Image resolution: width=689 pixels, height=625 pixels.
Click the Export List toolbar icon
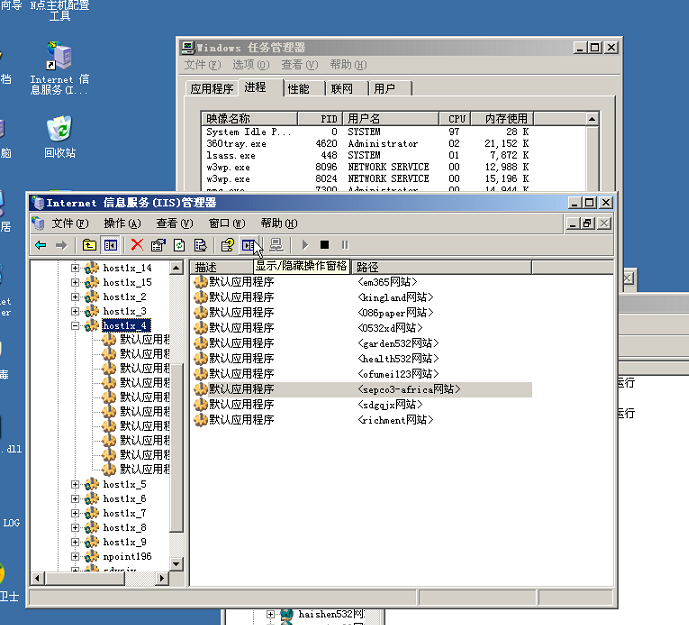click(x=200, y=245)
